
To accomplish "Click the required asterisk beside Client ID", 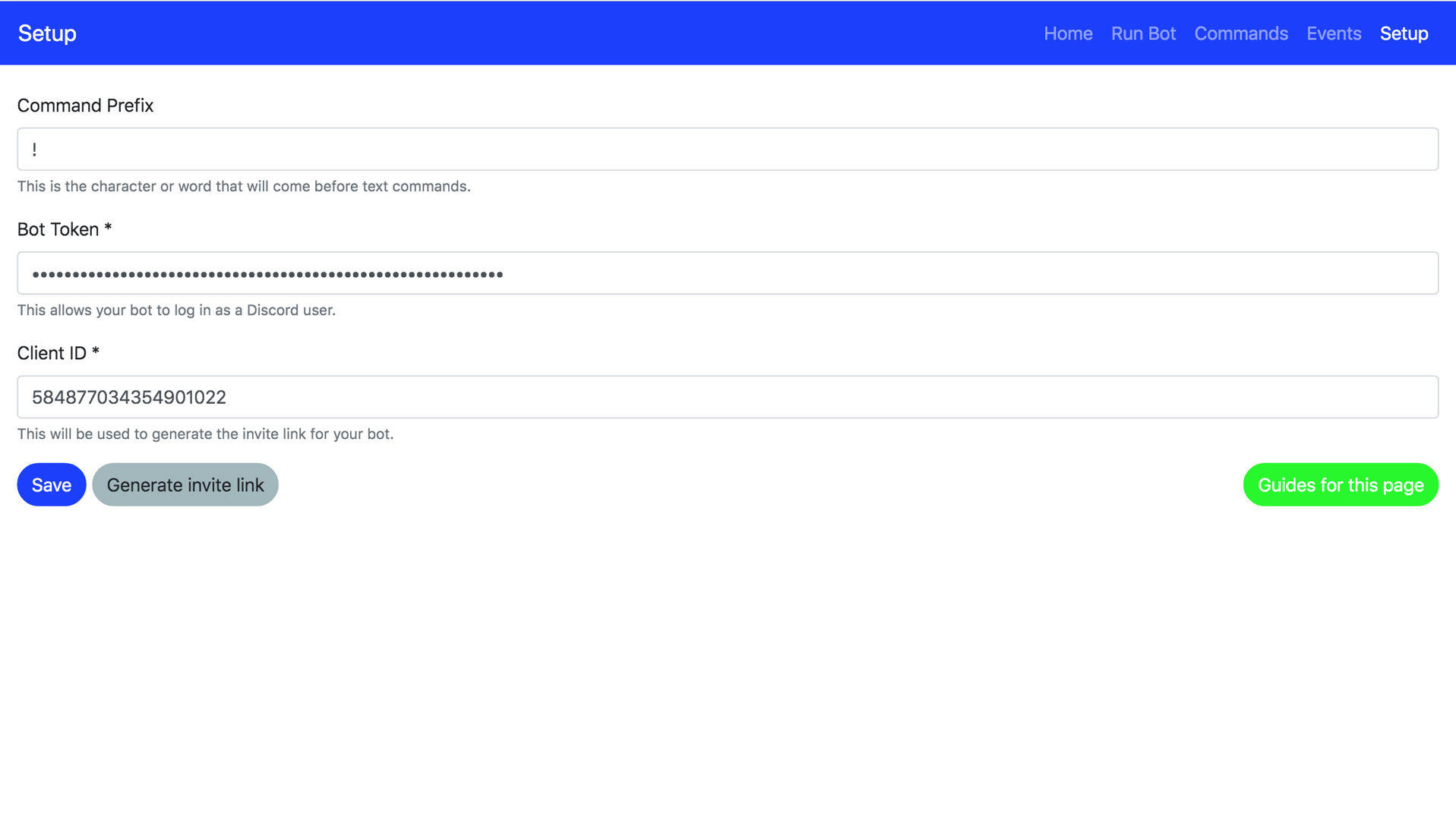I will pyautogui.click(x=96, y=352).
